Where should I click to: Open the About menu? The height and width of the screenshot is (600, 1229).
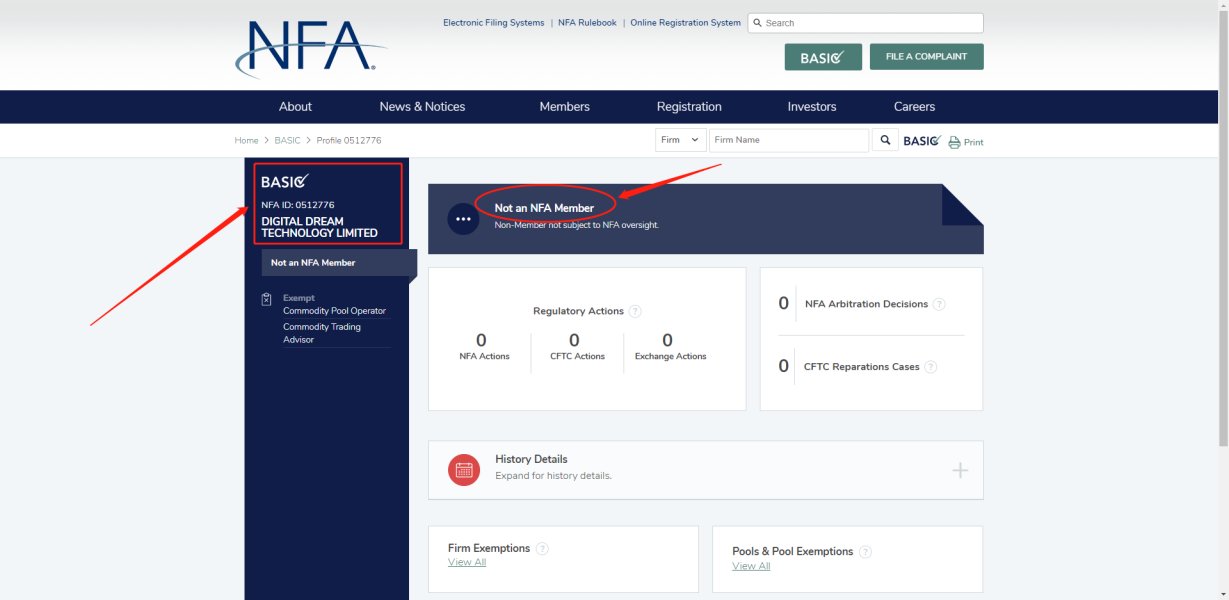point(295,107)
